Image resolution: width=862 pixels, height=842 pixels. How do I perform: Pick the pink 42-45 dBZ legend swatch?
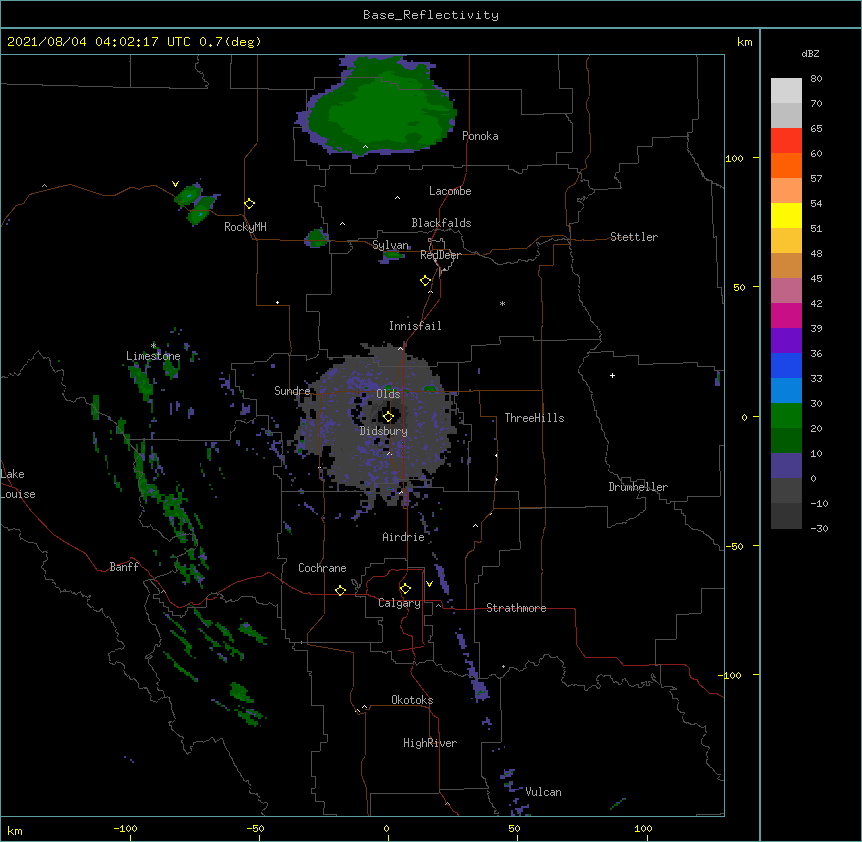pyautogui.click(x=786, y=291)
